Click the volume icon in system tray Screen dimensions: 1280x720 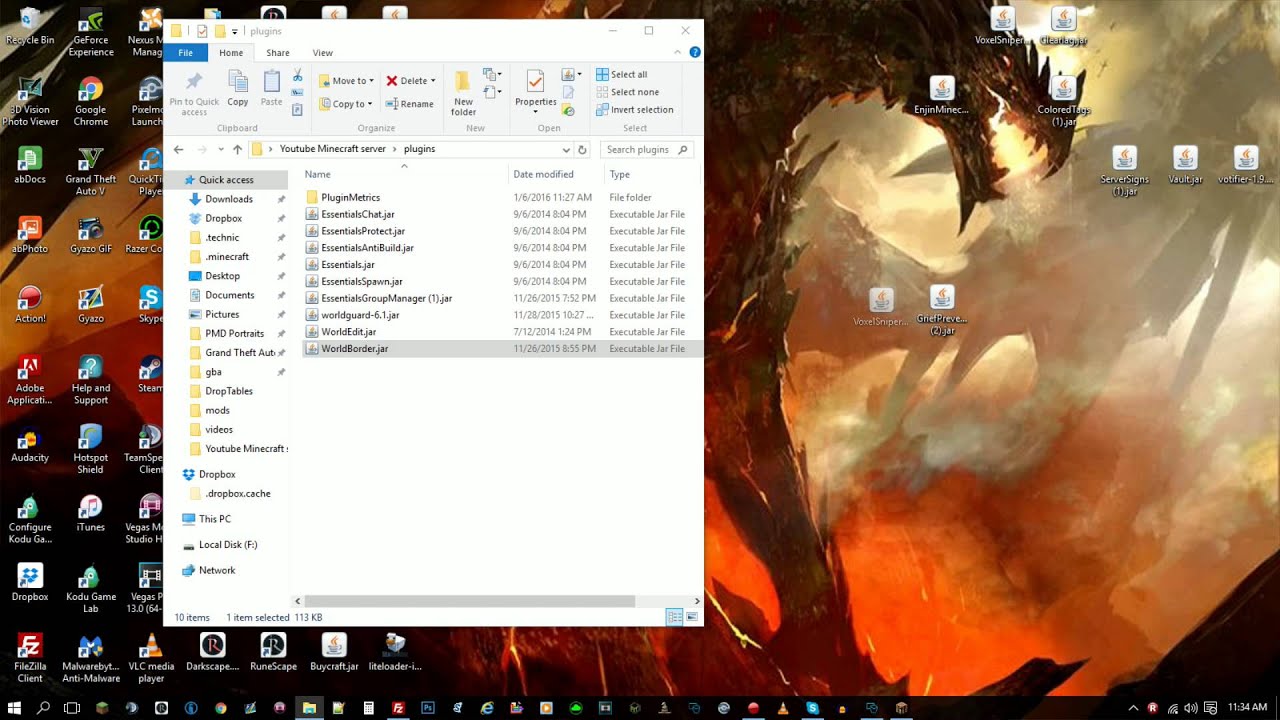tap(1190, 708)
